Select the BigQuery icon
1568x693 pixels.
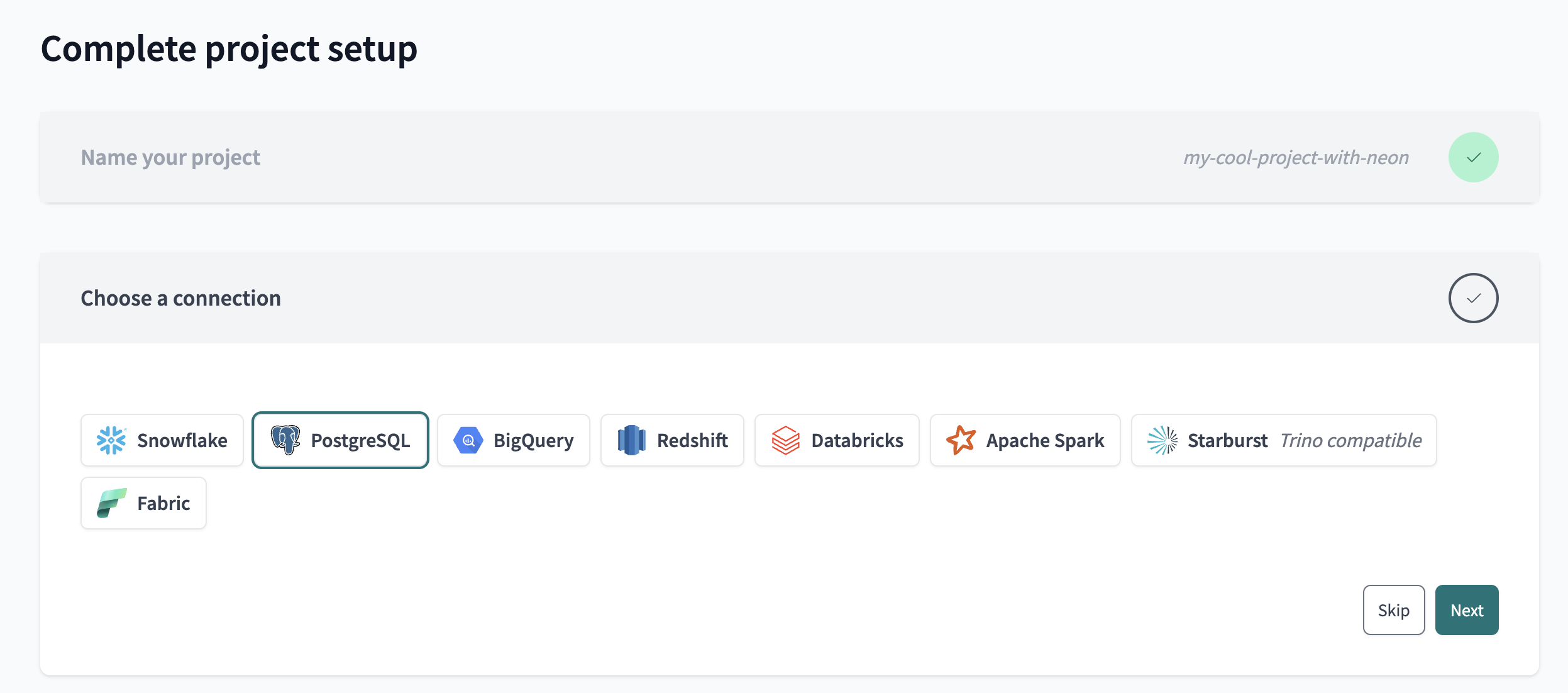click(x=467, y=440)
